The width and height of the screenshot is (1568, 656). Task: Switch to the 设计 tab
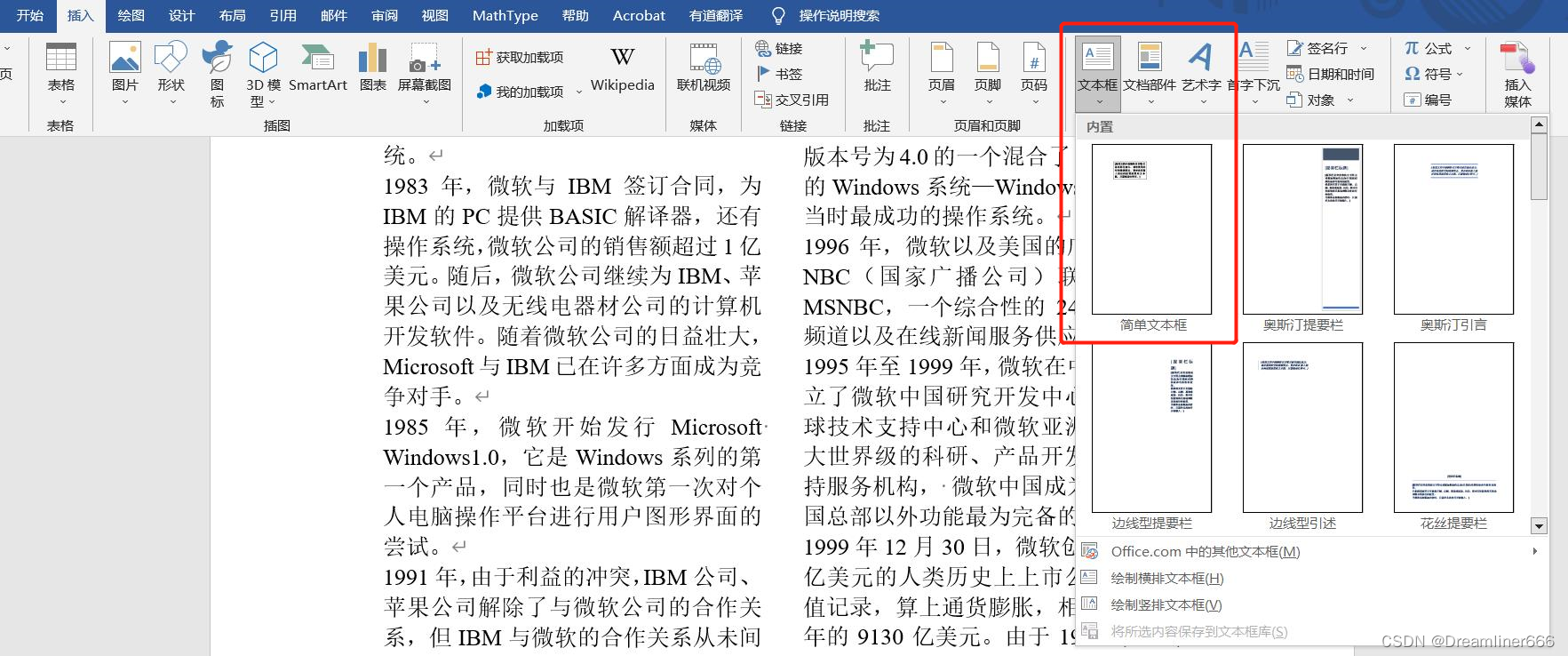pyautogui.click(x=181, y=15)
